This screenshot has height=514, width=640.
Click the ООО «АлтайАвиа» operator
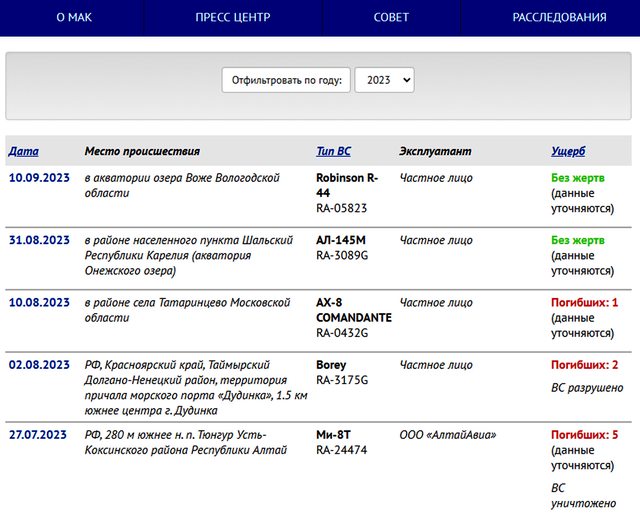448,435
